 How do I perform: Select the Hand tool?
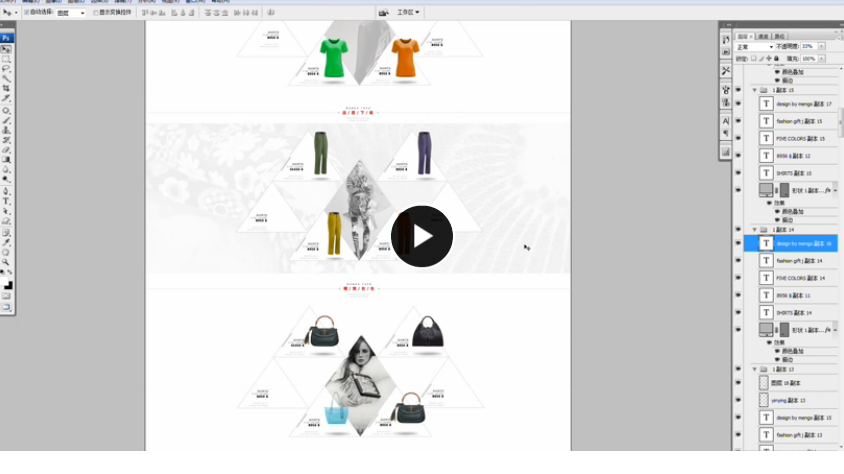pos(6,252)
